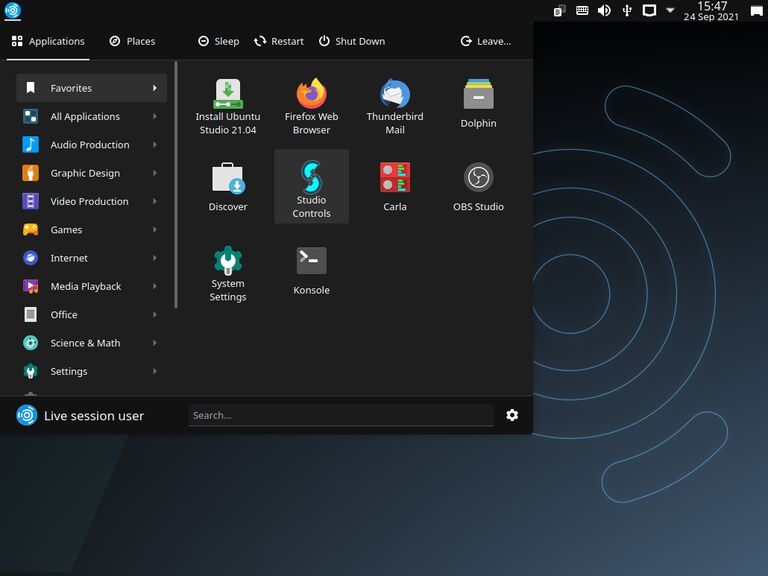Click the Restart button
768x576 pixels.
pyautogui.click(x=279, y=42)
